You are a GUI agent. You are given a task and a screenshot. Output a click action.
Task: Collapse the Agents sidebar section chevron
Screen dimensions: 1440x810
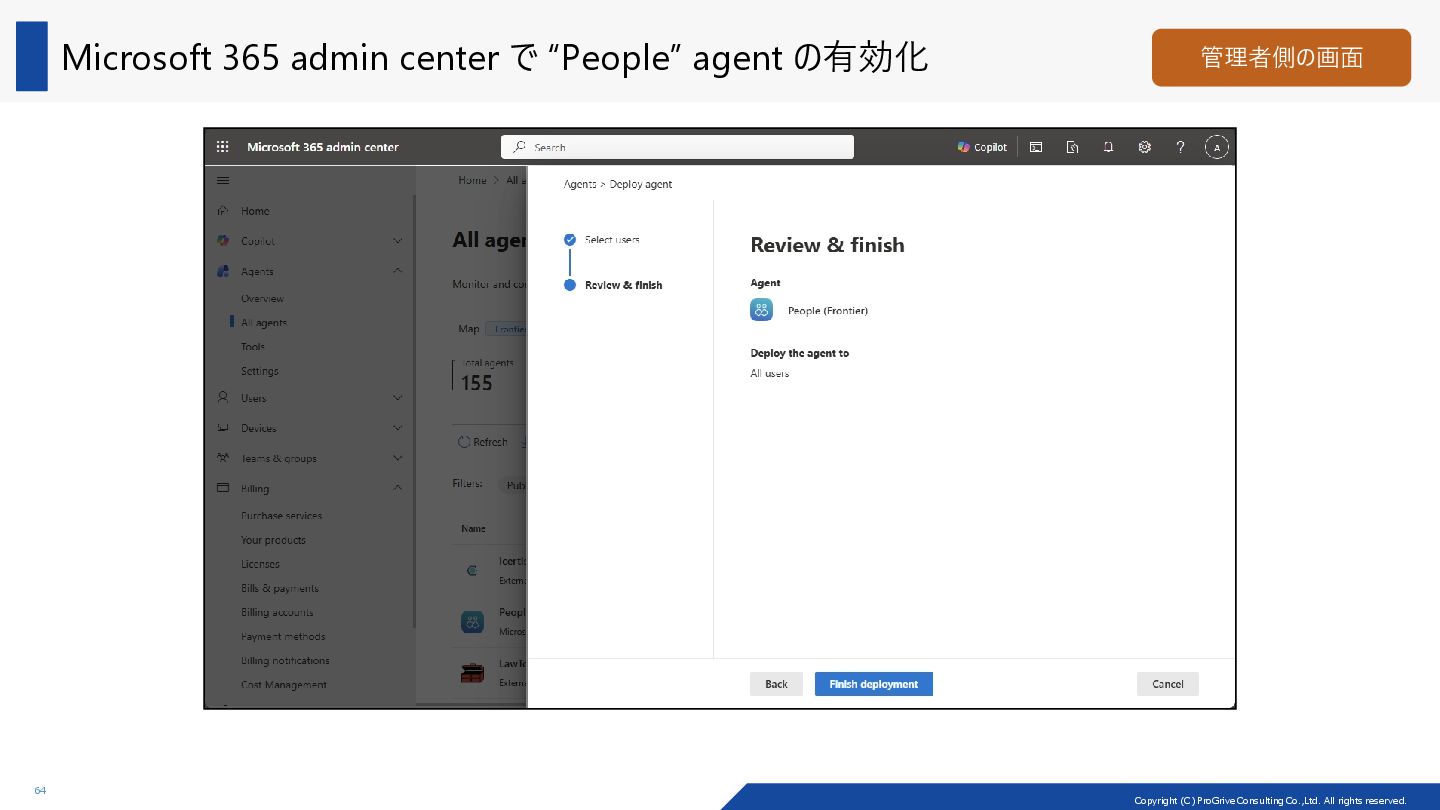pos(398,271)
